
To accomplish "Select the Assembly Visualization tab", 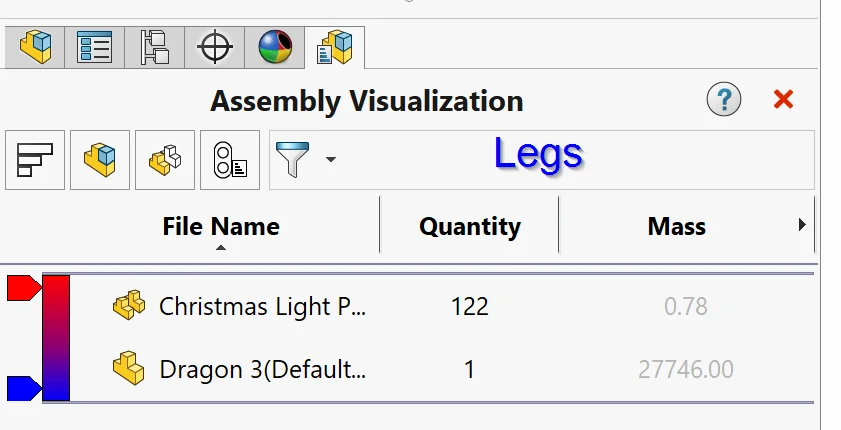I will [x=335, y=47].
